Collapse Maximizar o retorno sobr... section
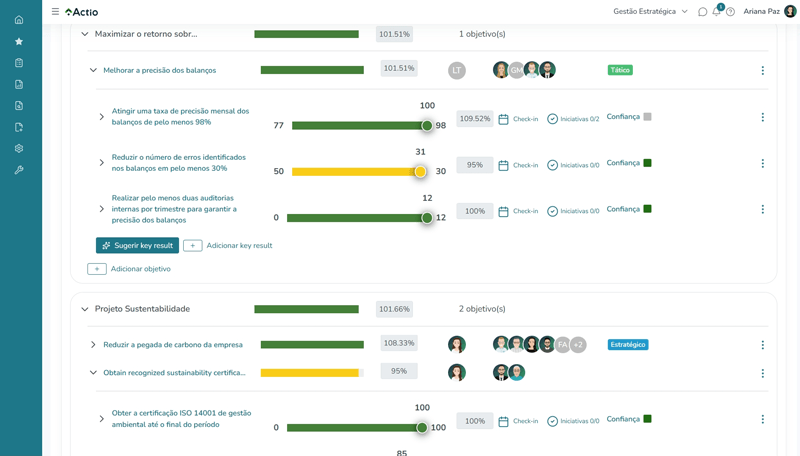The image size is (800, 456). click(85, 34)
